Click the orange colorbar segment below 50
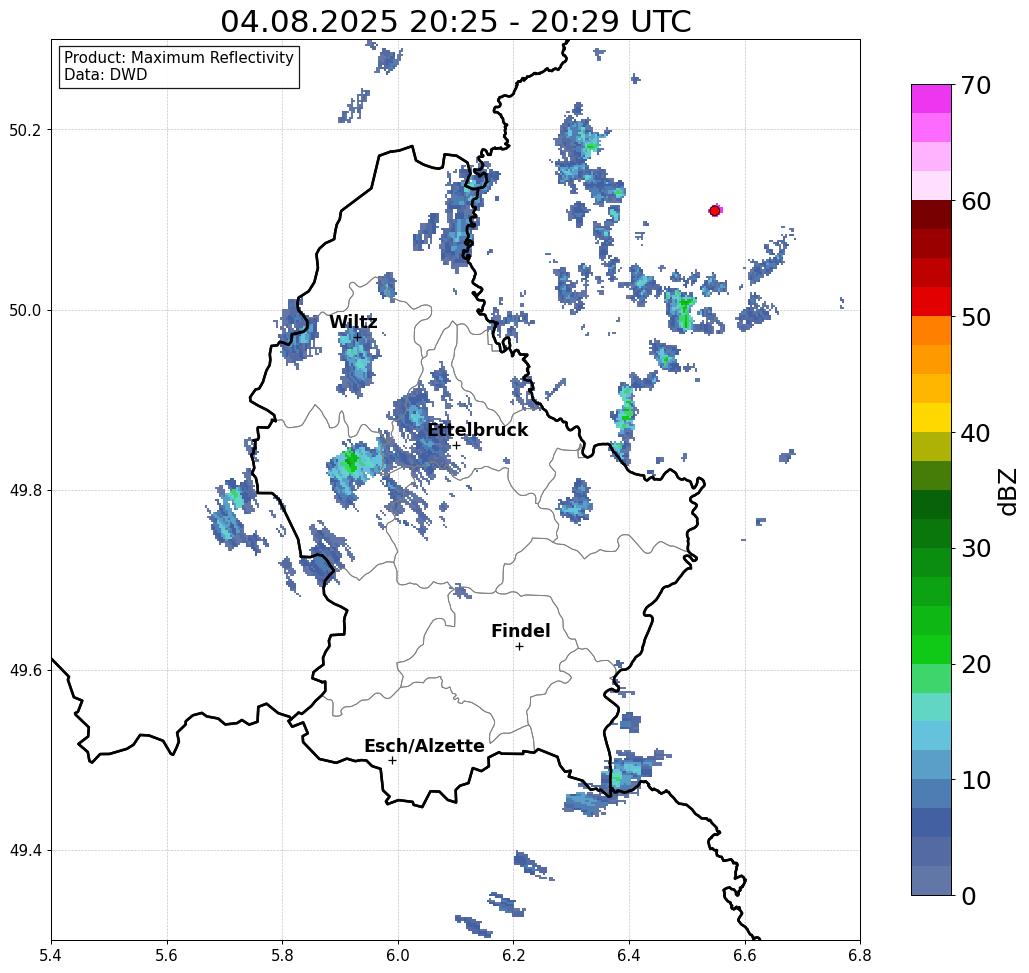1029x973 pixels. click(931, 331)
